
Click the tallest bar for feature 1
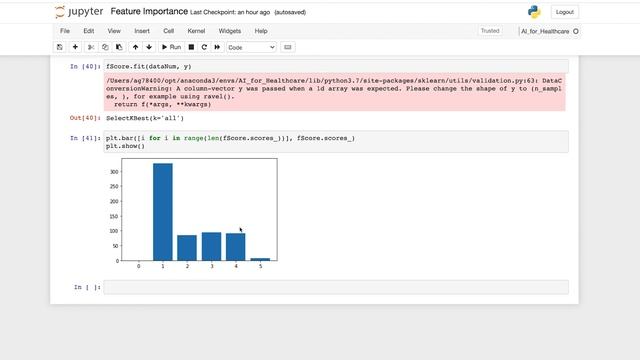tap(163, 212)
